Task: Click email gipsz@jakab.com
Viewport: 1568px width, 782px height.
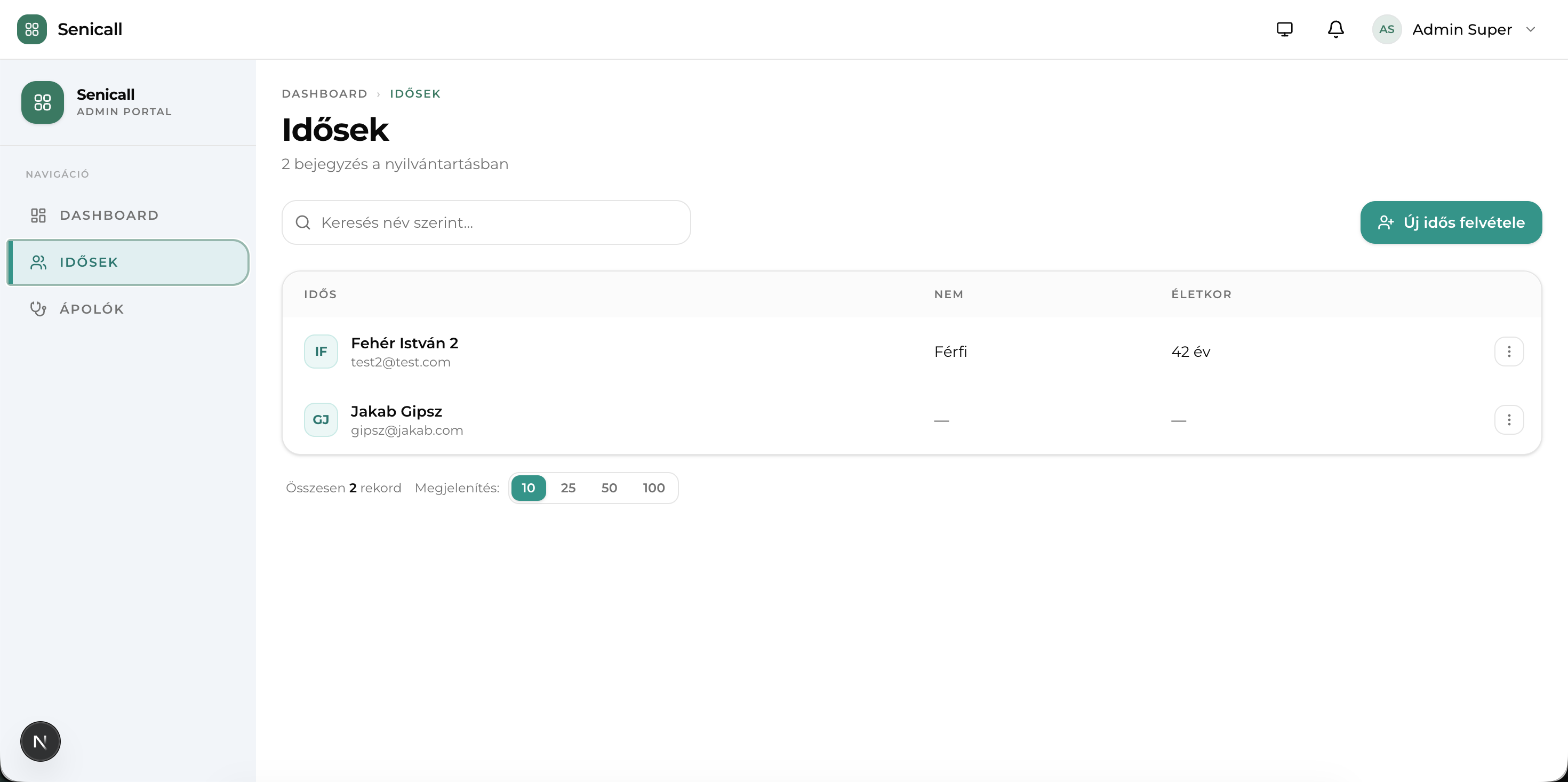Action: point(406,430)
